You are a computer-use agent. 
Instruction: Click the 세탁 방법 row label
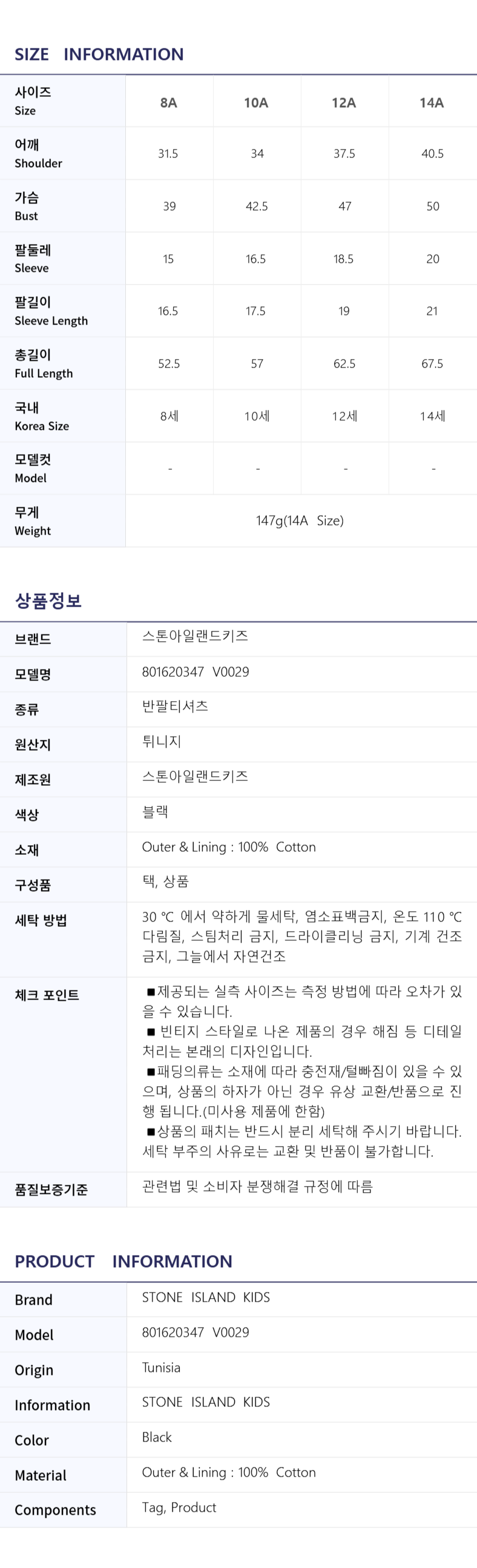[x=41, y=920]
